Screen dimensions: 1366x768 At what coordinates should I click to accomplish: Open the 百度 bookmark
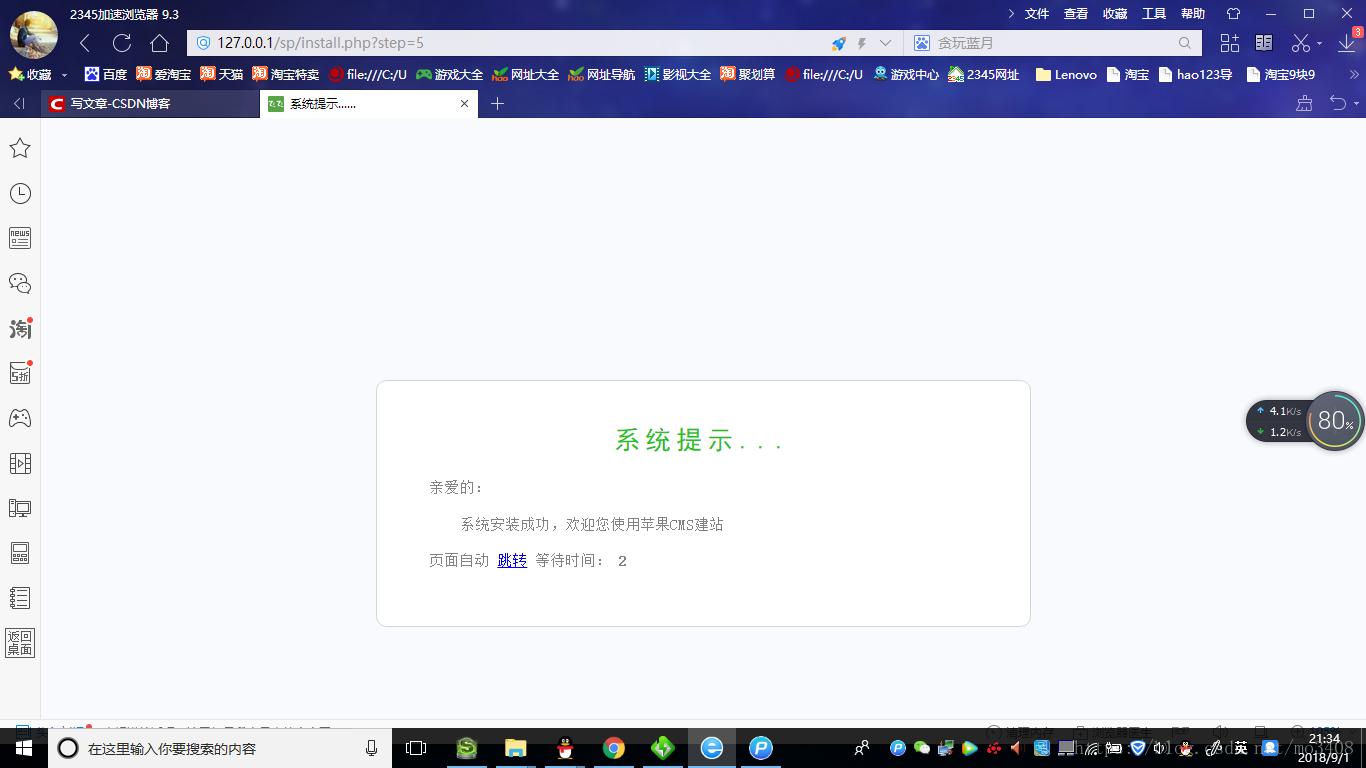click(106, 75)
